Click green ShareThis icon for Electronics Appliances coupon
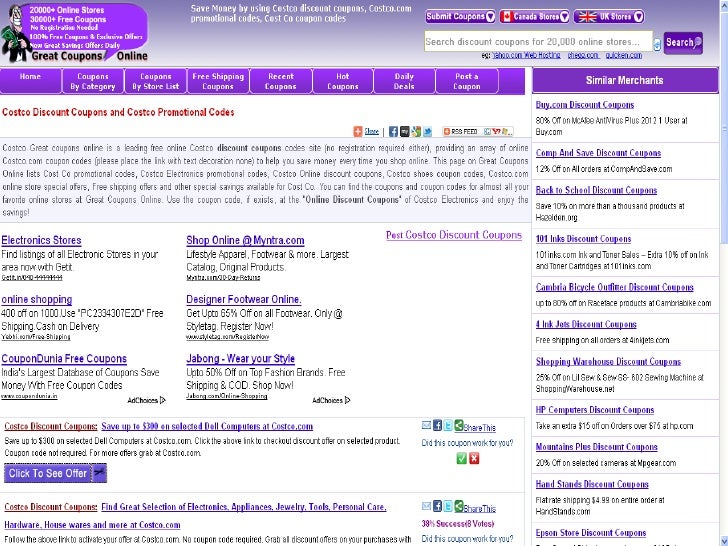Image resolution: width=728 pixels, height=546 pixels. (459, 506)
